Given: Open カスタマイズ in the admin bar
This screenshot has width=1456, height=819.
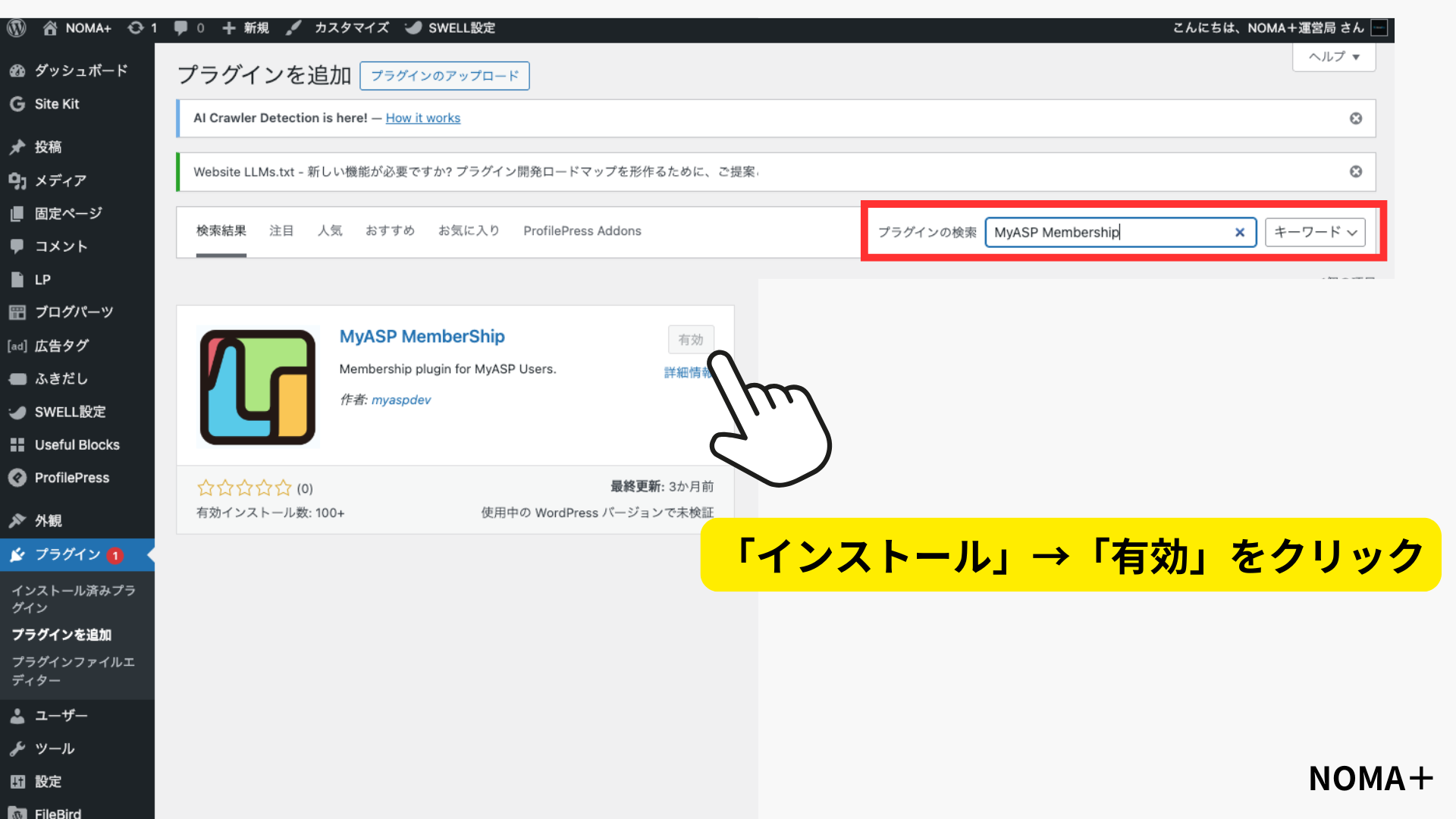Looking at the screenshot, I should tap(337, 28).
